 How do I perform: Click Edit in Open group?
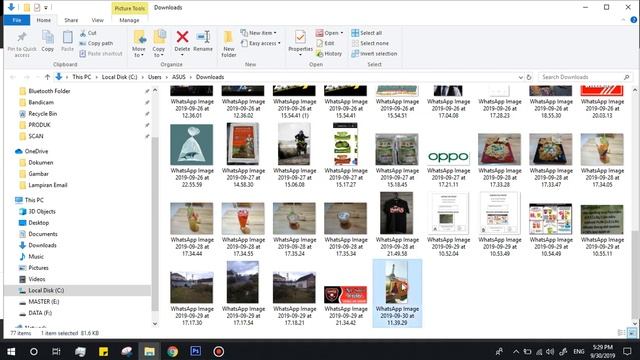(325, 43)
